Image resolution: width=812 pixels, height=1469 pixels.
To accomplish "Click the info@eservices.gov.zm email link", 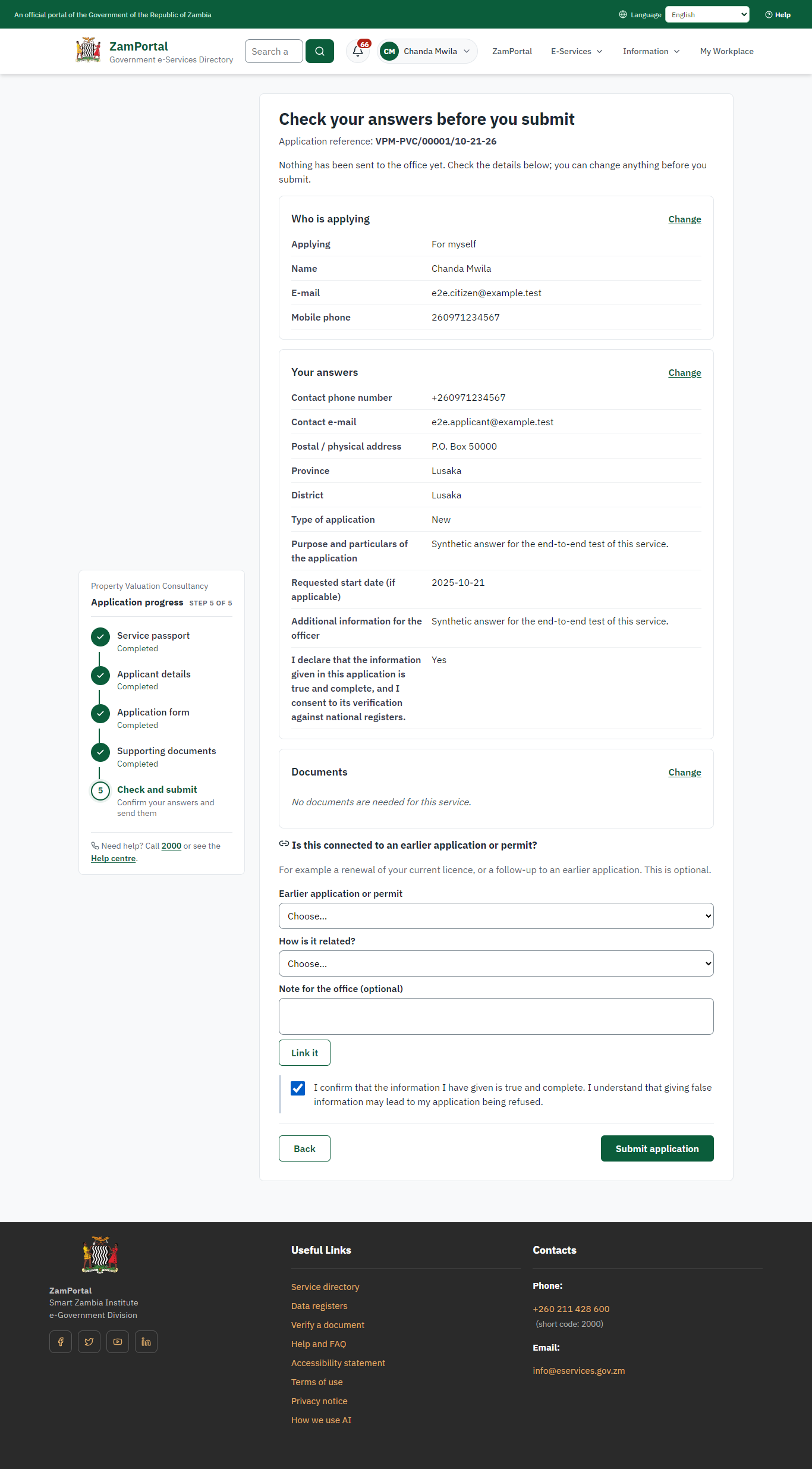I will (579, 1371).
